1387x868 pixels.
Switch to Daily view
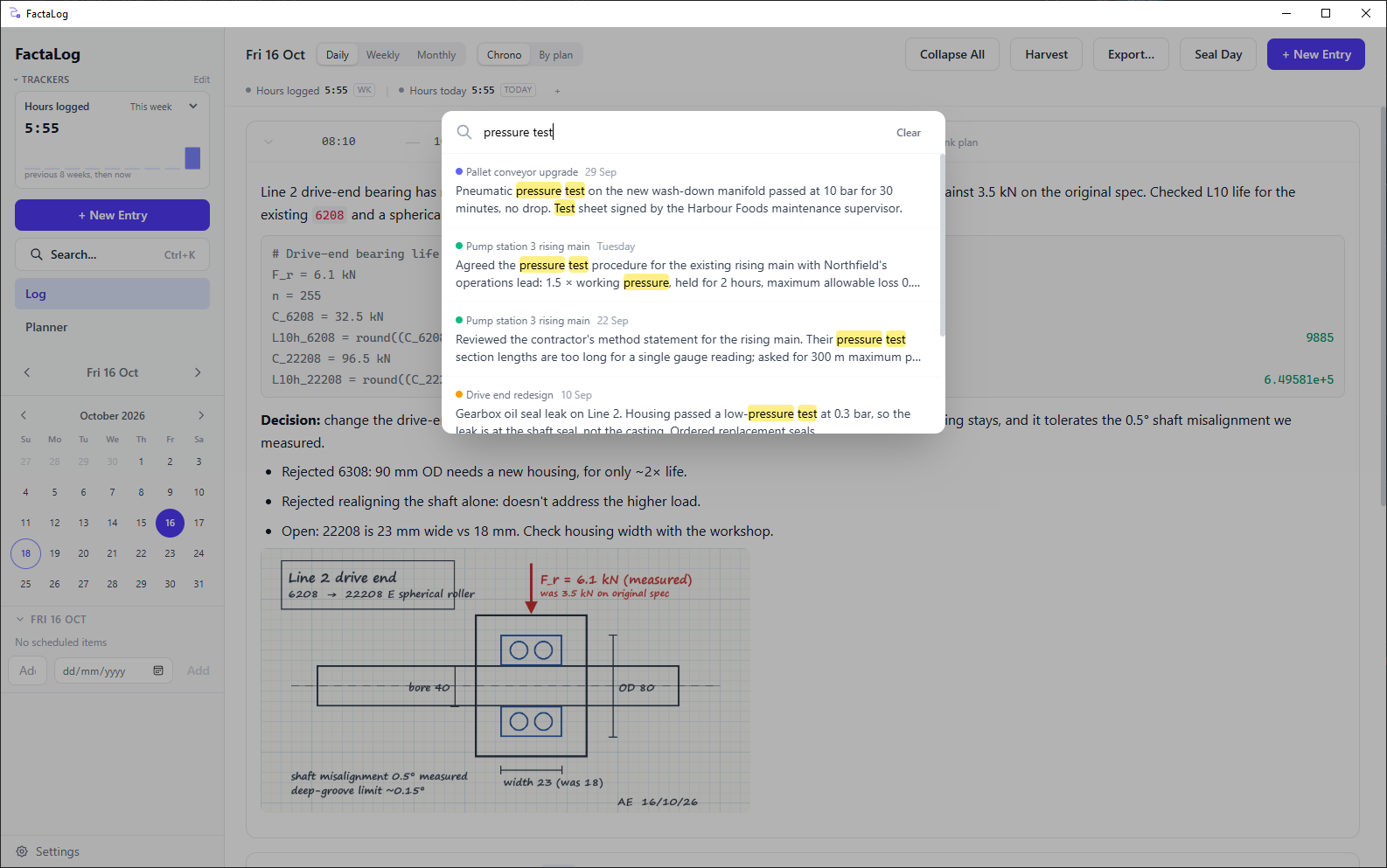point(338,54)
